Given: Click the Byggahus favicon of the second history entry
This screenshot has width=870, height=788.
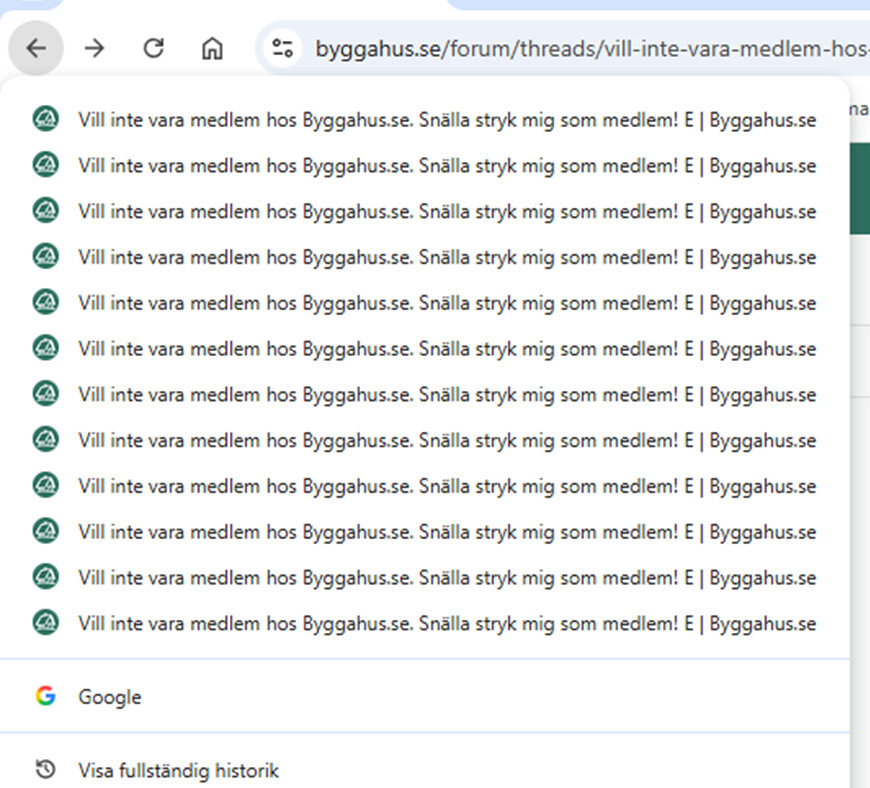Looking at the screenshot, I should (45, 165).
